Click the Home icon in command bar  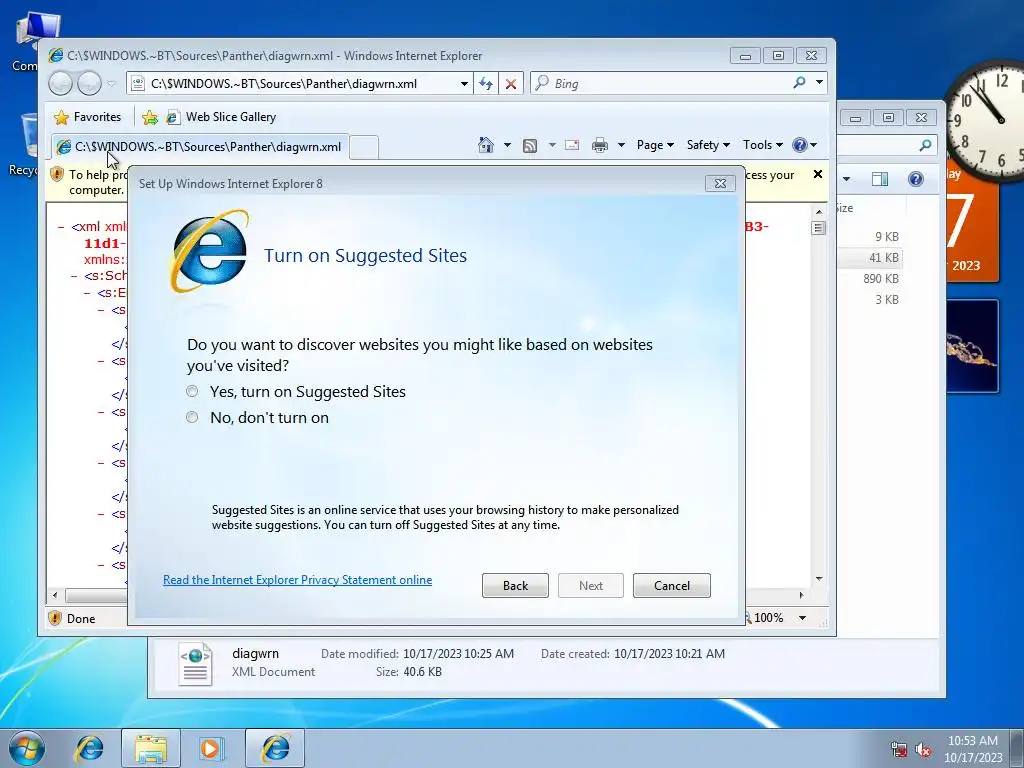coord(486,145)
